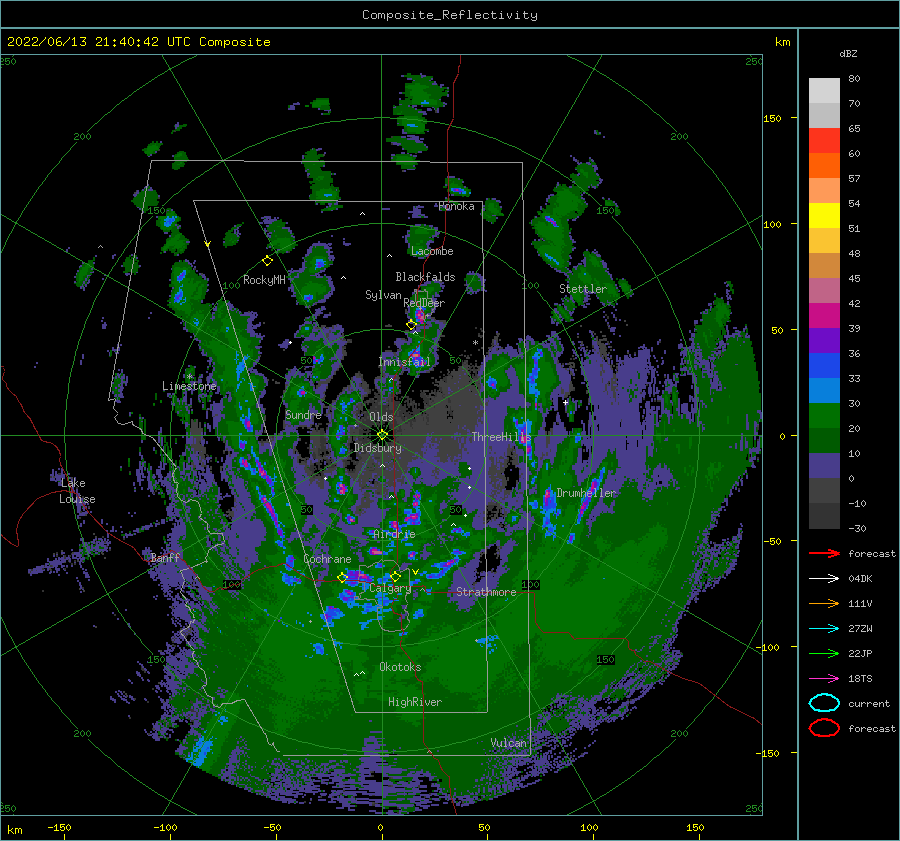The height and width of the screenshot is (841, 900).
Task: Select the Banff town label
Action: click(x=165, y=557)
